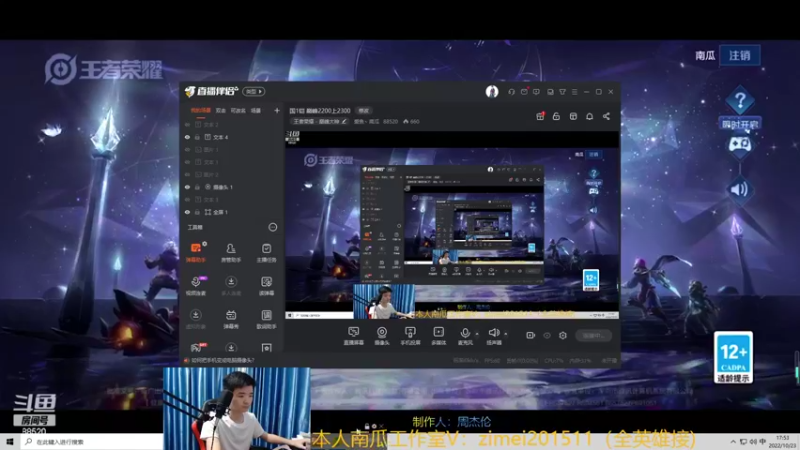Open the user avatar in title bar
This screenshot has width=800, height=450.
(x=492, y=92)
